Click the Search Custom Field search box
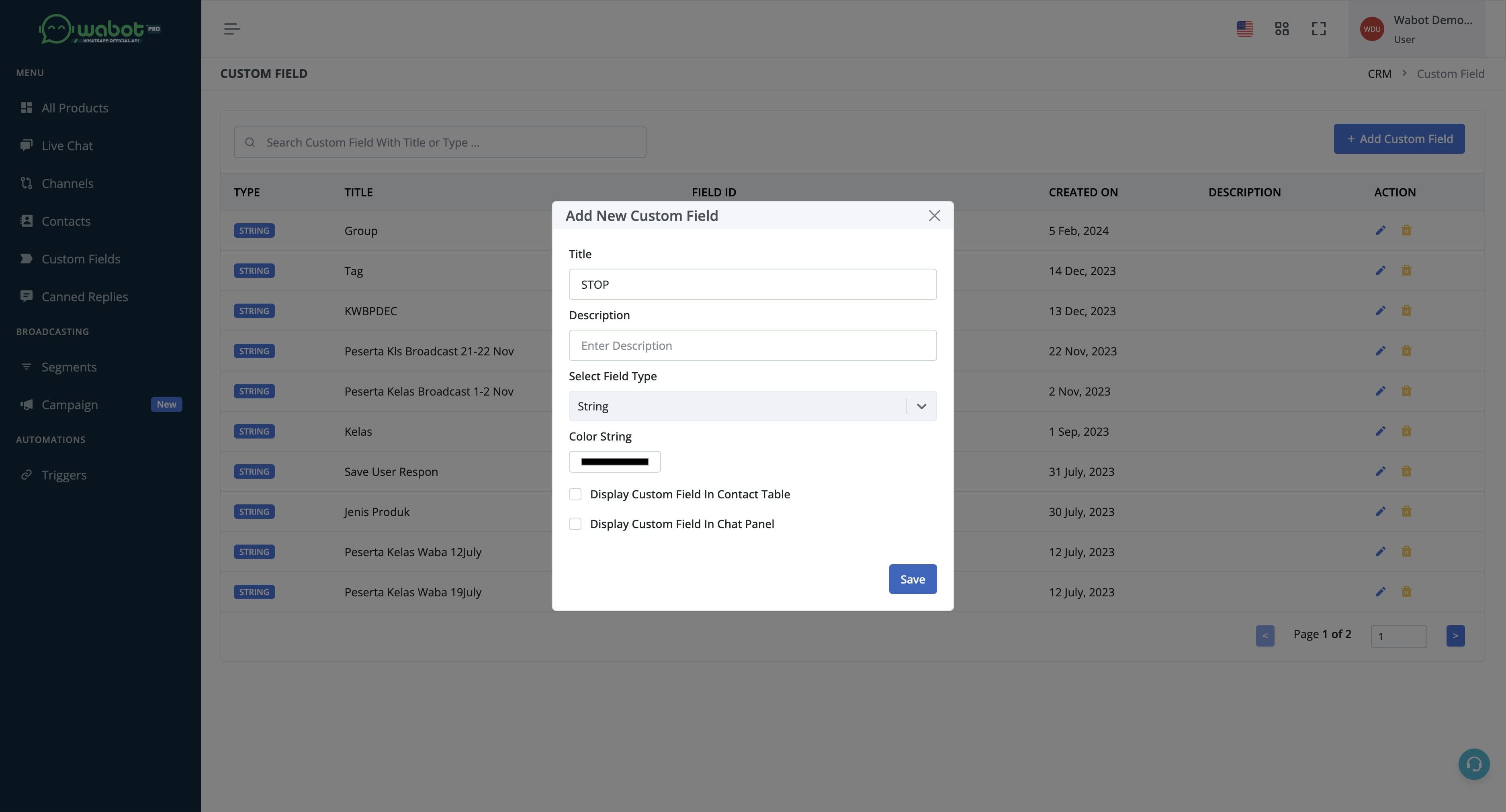 click(440, 142)
